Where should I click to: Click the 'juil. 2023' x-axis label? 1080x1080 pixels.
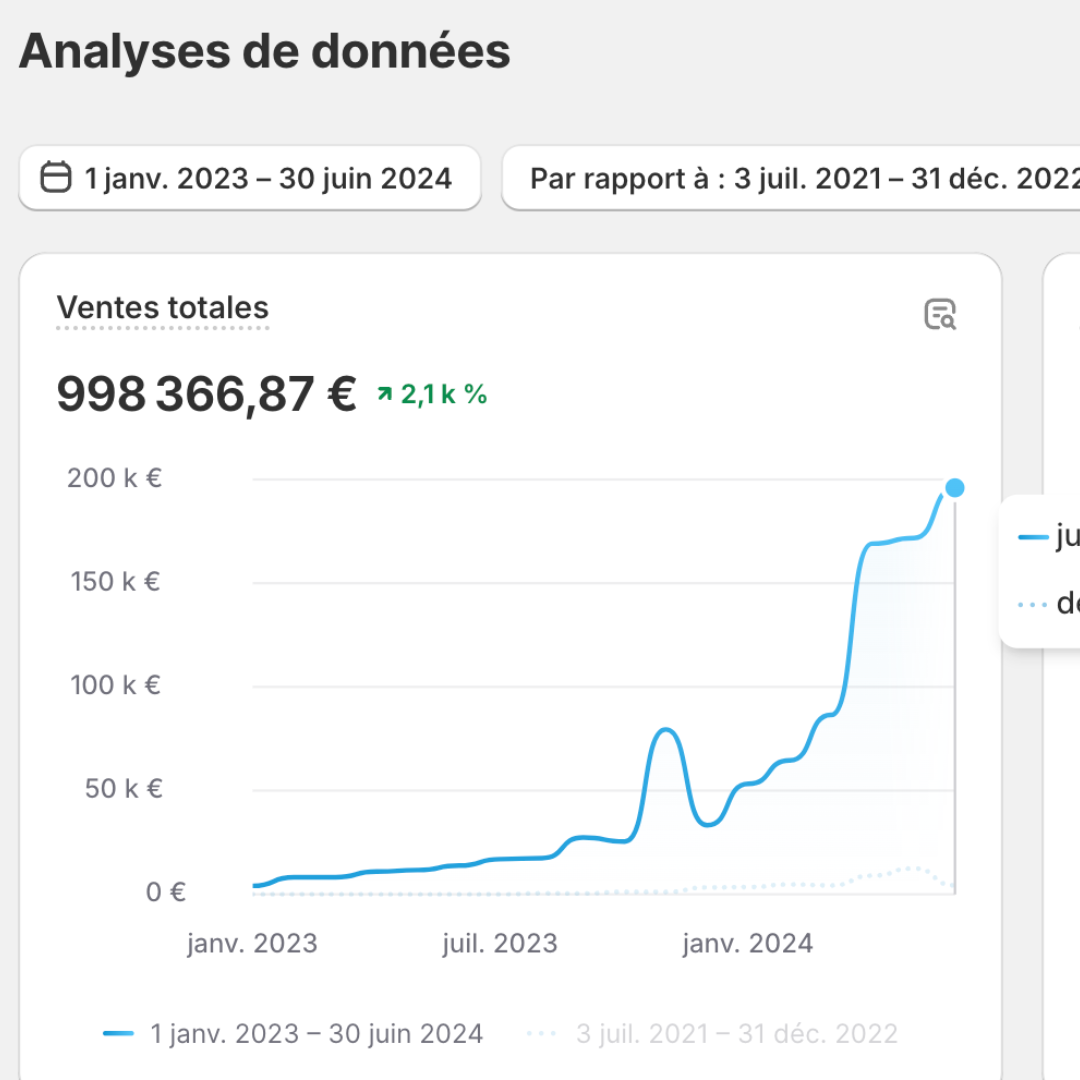point(500,943)
